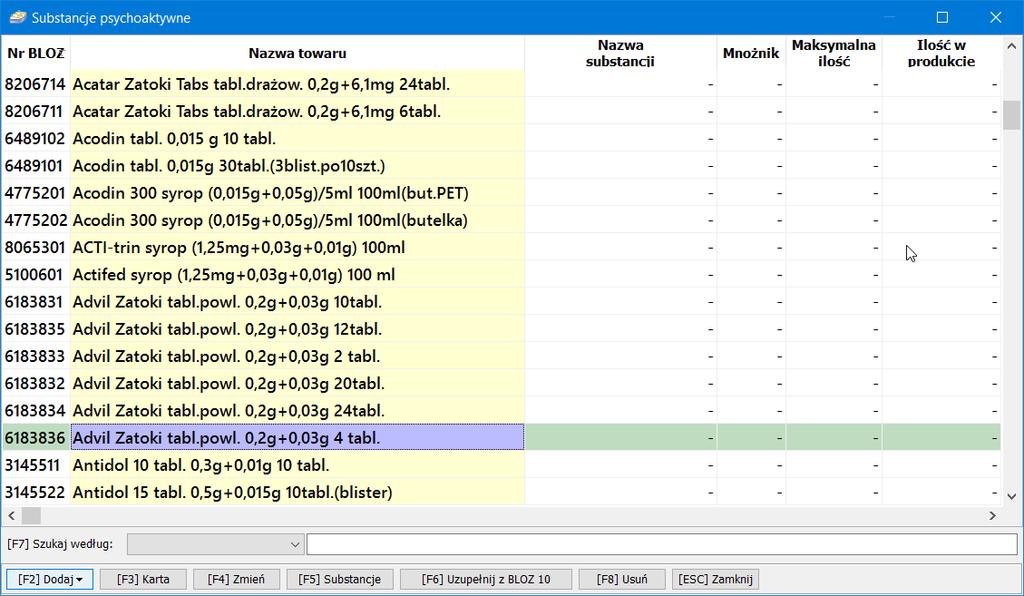Click the Nazwa towaru column header
The height and width of the screenshot is (596, 1024).
click(x=297, y=54)
